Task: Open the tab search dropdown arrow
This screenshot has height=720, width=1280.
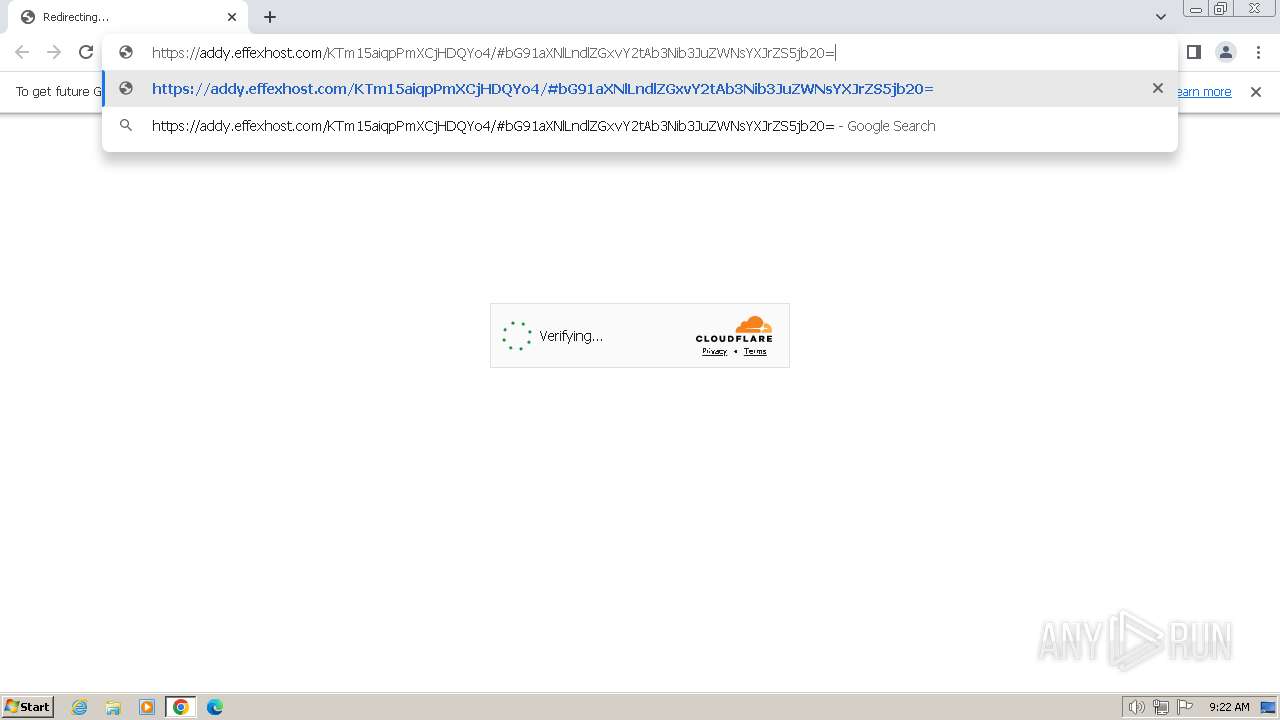Action: [x=1160, y=17]
